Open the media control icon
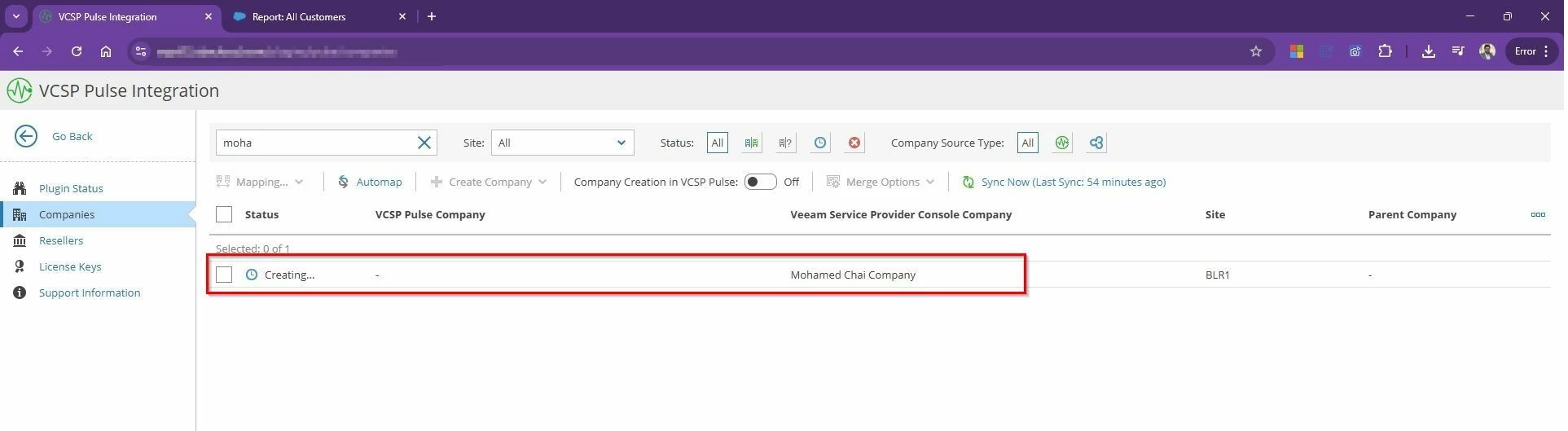 (1458, 51)
